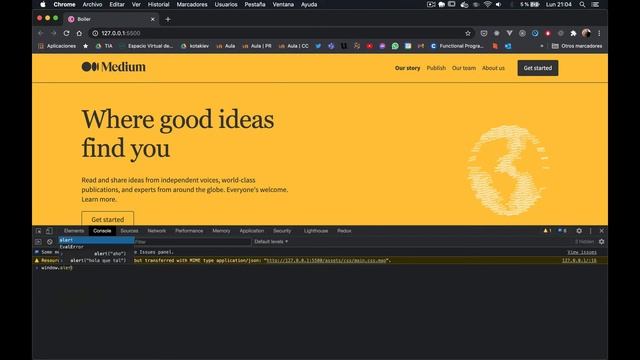This screenshot has height=360, width=640.
Task: Open a new tab with plus button
Action: pos(168,19)
